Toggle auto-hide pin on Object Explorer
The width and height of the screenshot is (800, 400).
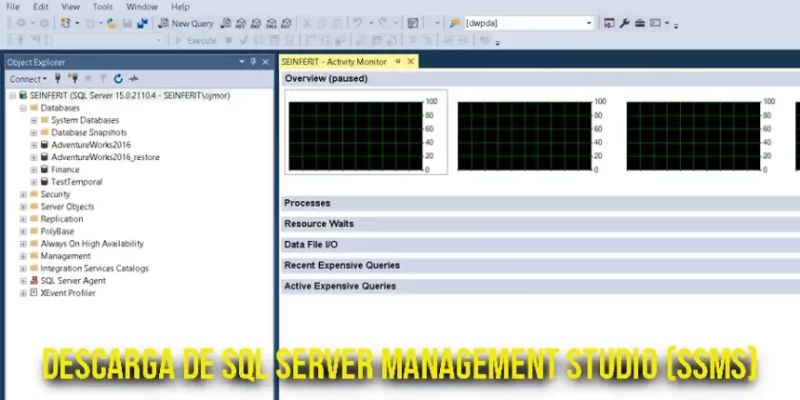pyautogui.click(x=253, y=62)
